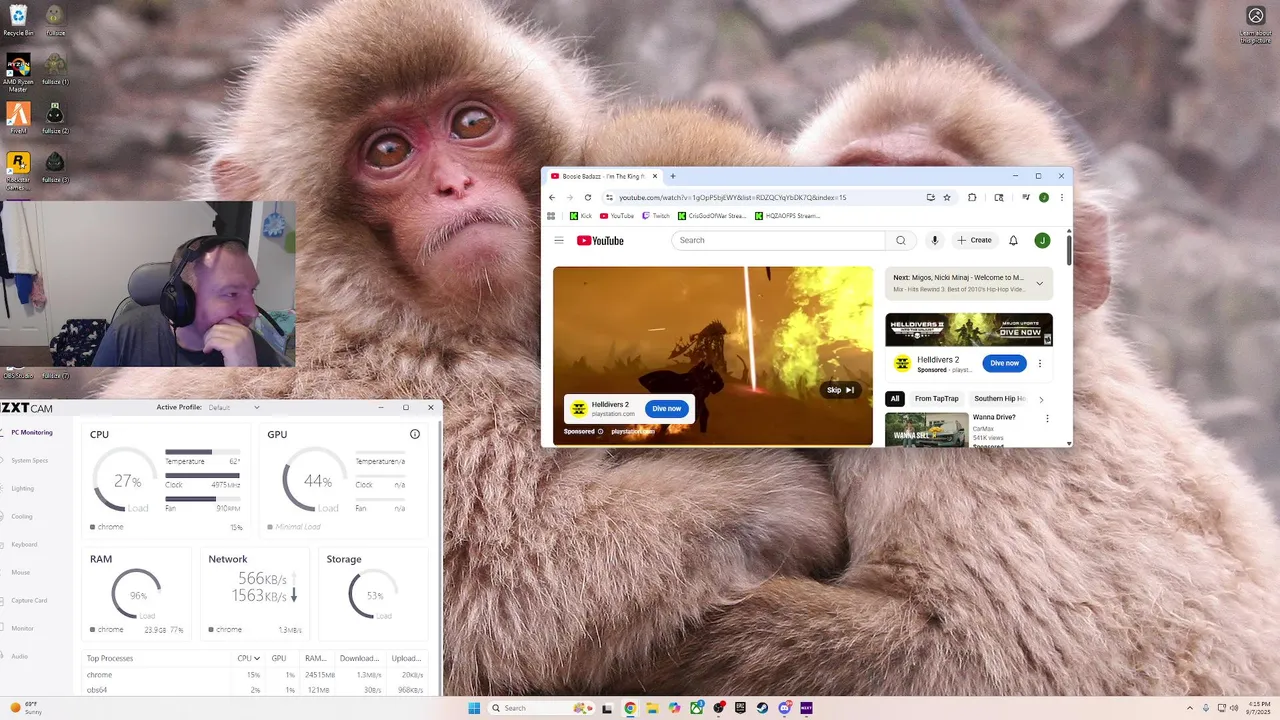Click the Helldivers II banner image

click(969, 330)
